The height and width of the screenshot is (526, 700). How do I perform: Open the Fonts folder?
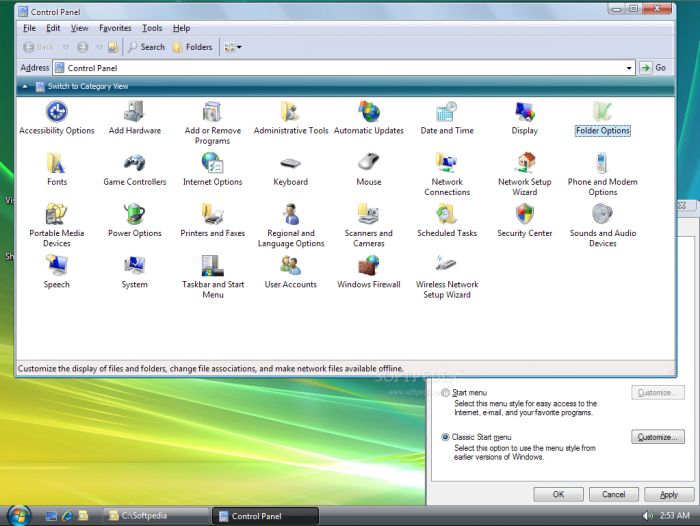[x=57, y=169]
